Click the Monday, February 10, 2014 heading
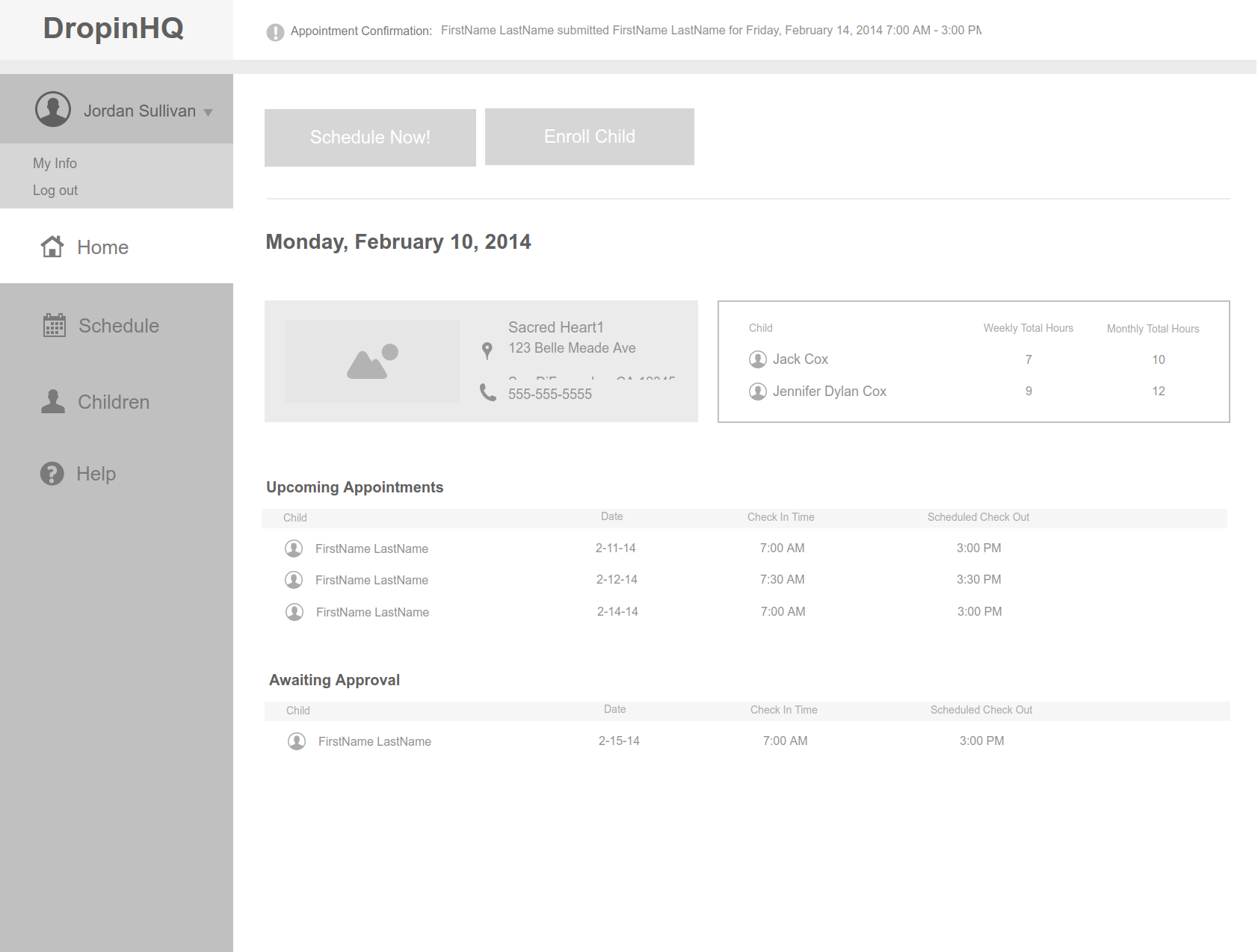 (398, 242)
